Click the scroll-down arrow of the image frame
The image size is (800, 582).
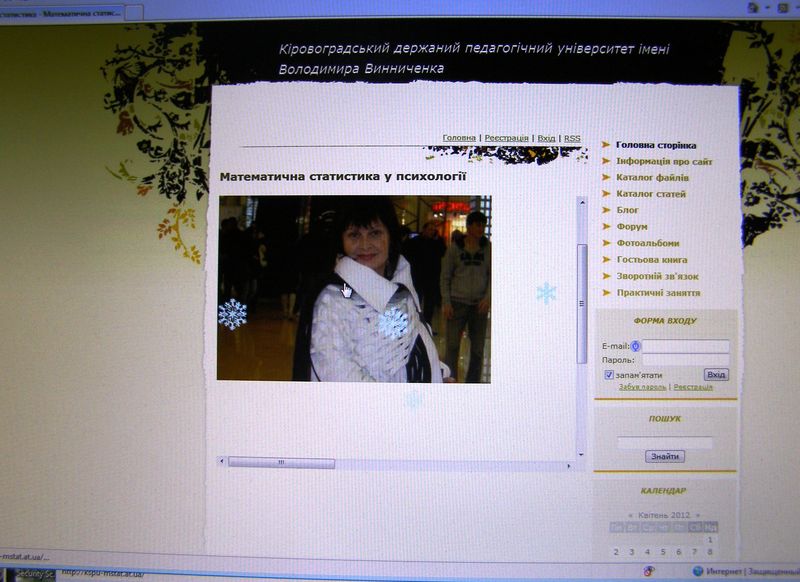(581, 454)
